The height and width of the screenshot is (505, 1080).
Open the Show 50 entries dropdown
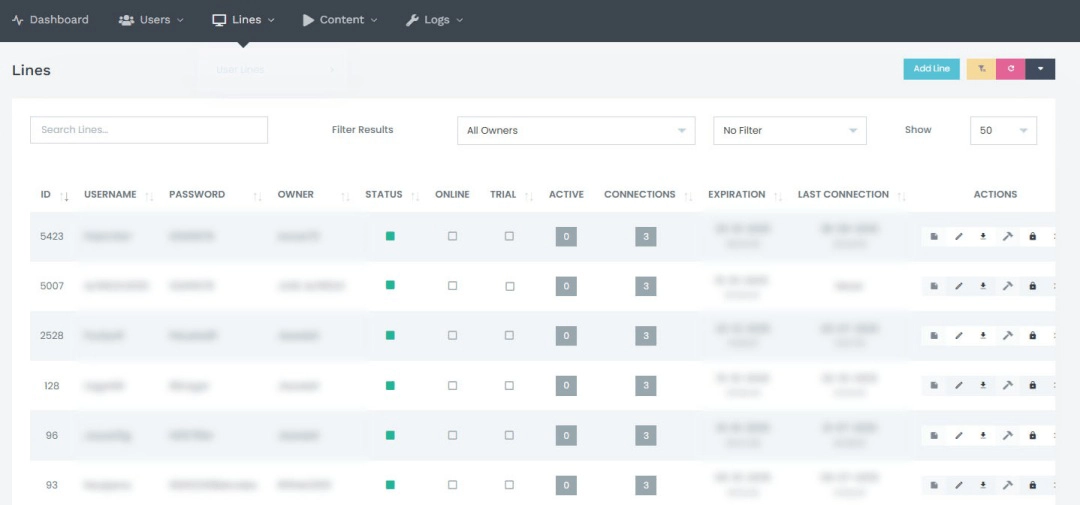click(x=1003, y=131)
